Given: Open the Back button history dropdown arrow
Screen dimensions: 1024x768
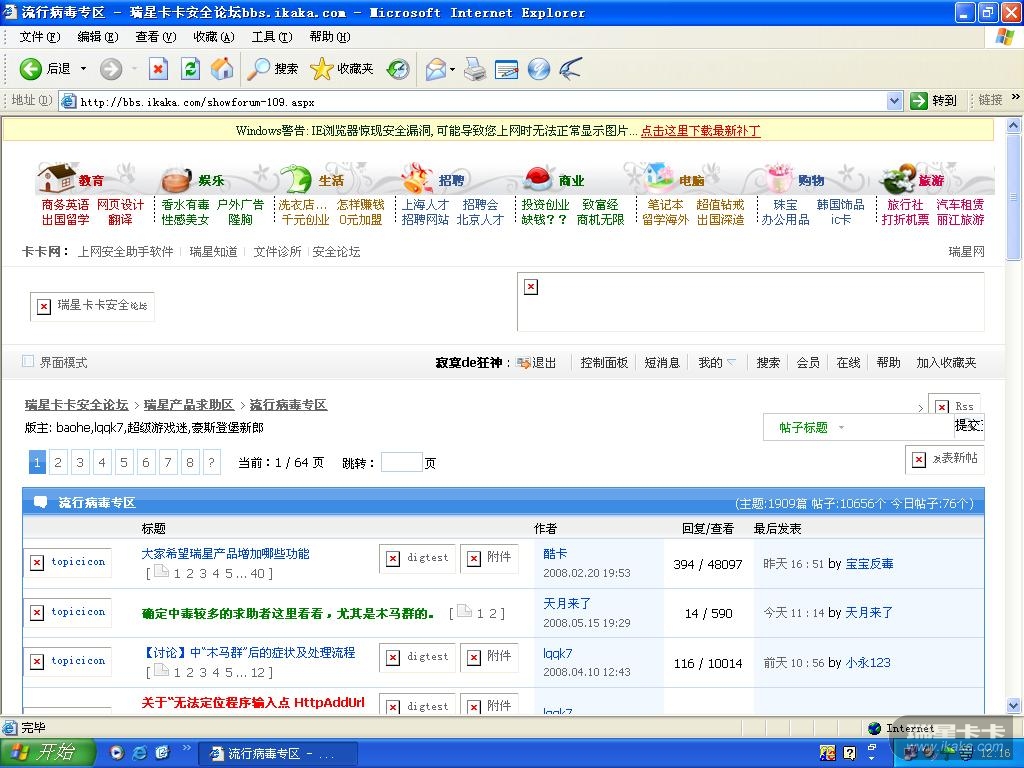Looking at the screenshot, I should (x=84, y=69).
